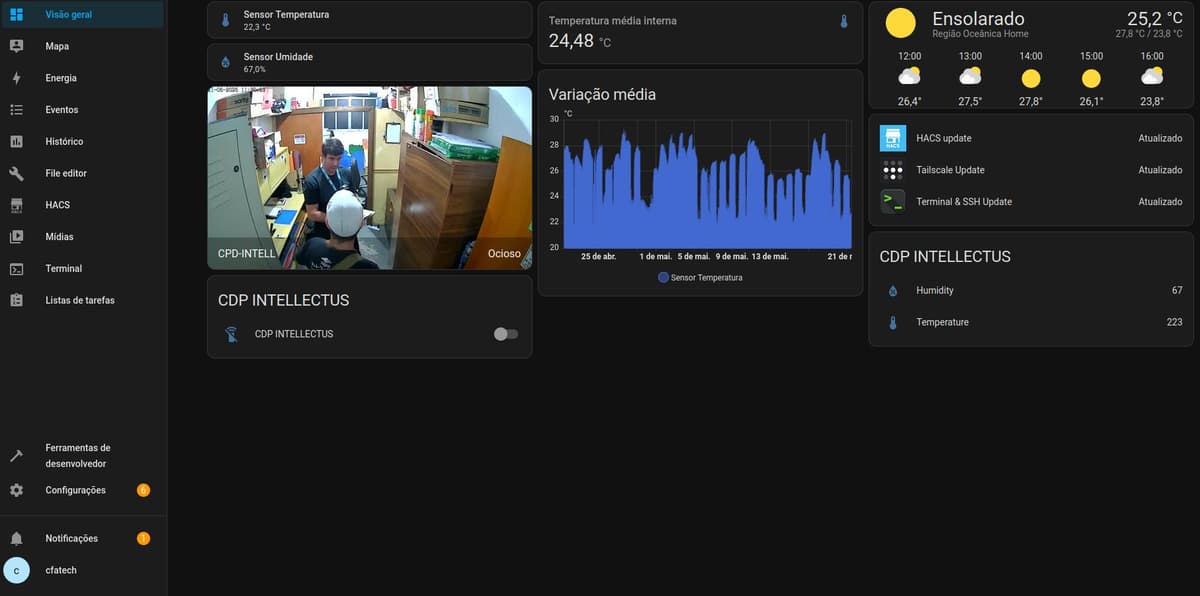Open the Mídias play icon
Image resolution: width=1200 pixels, height=596 pixels.
[16, 237]
